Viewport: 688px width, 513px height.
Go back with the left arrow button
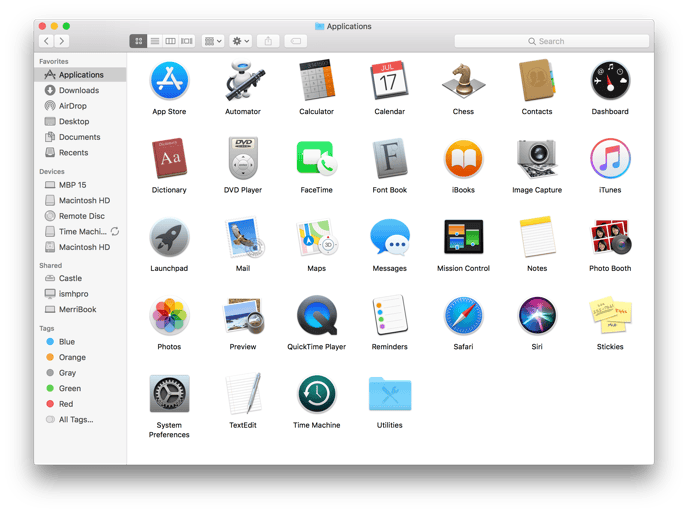click(x=47, y=41)
